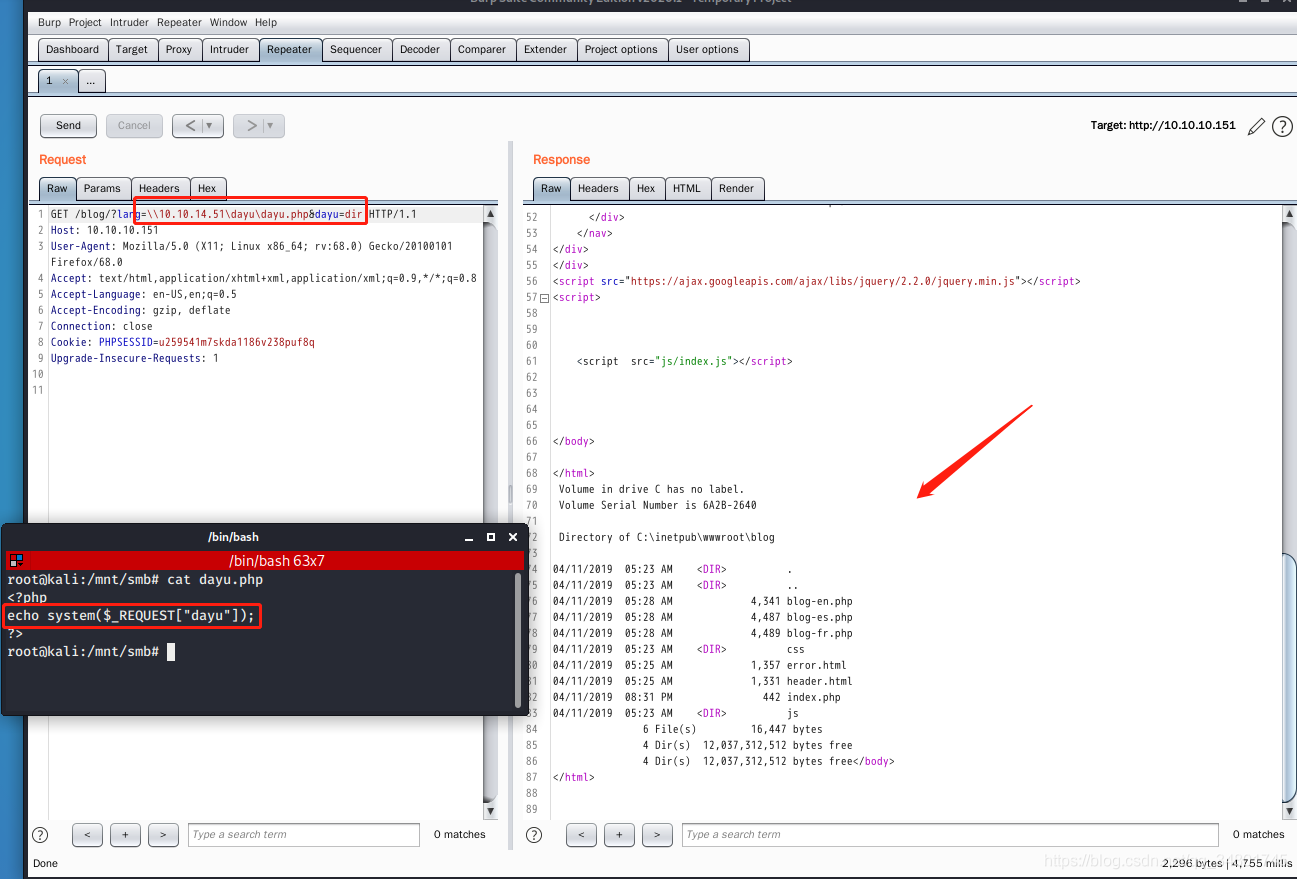This screenshot has width=1297, height=879.
Task: Select the Response Render tab
Action: [736, 188]
